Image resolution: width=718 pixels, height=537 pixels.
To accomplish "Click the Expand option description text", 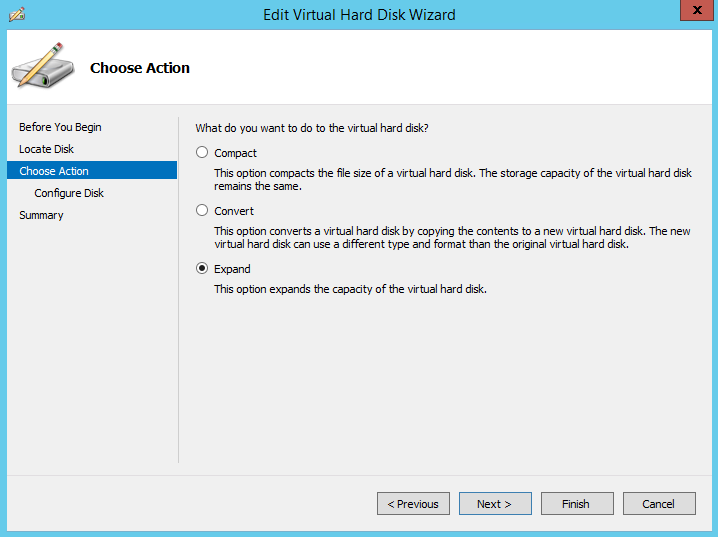I will click(350, 289).
